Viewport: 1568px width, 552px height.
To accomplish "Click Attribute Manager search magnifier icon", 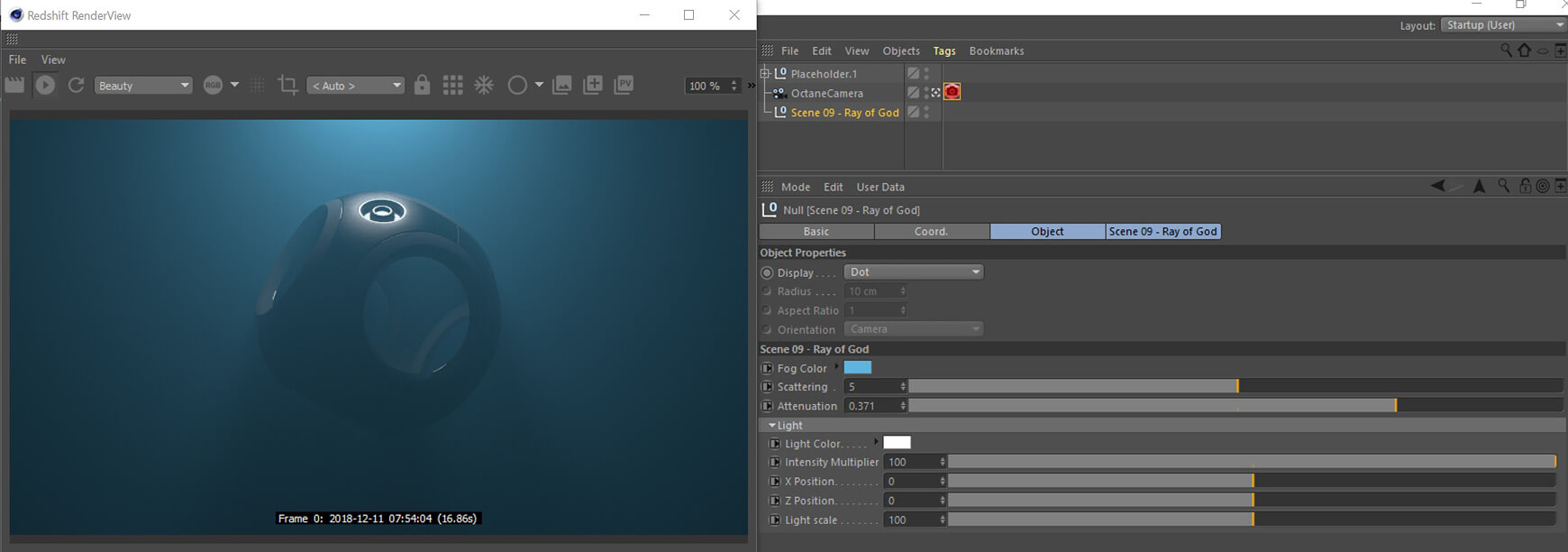I will point(1504,186).
